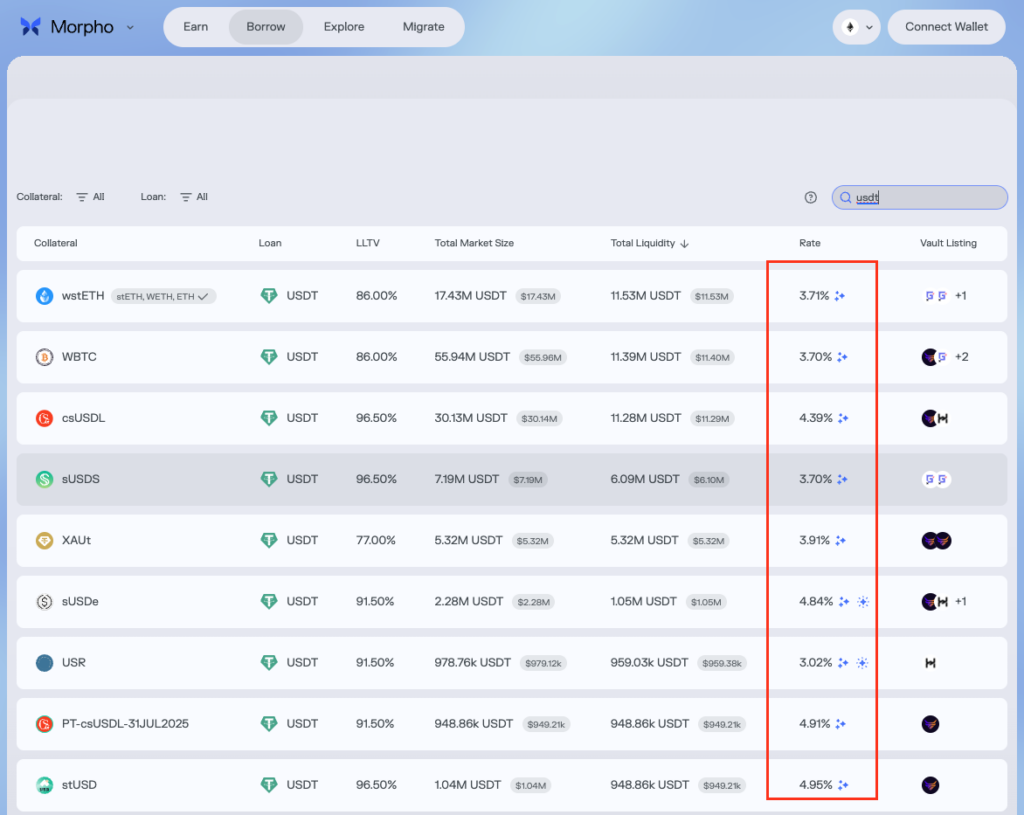The width and height of the screenshot is (1024, 815).
Task: Click the PT-csUSDL-31JUL2025 token icon
Action: [x=44, y=724]
